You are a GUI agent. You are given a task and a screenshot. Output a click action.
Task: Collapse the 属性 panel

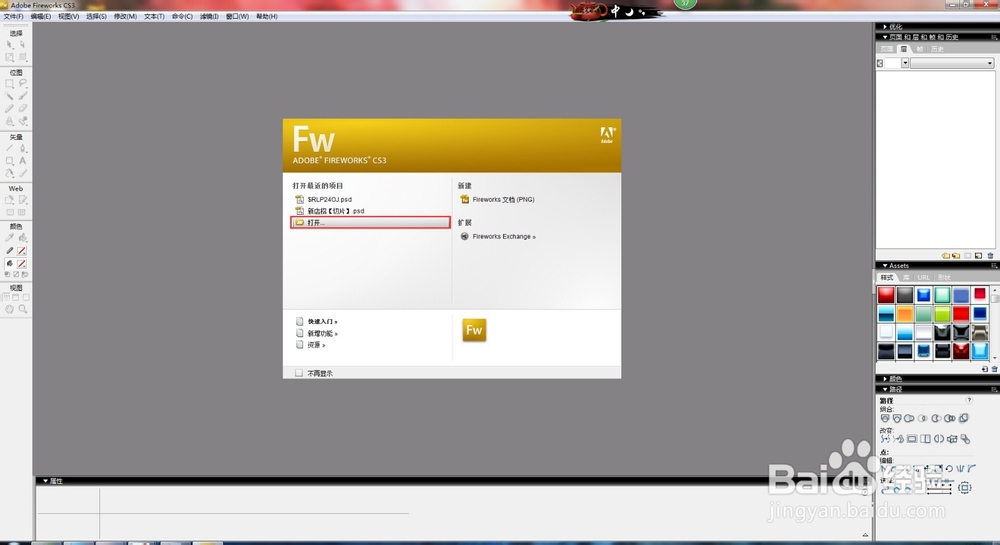point(46,481)
